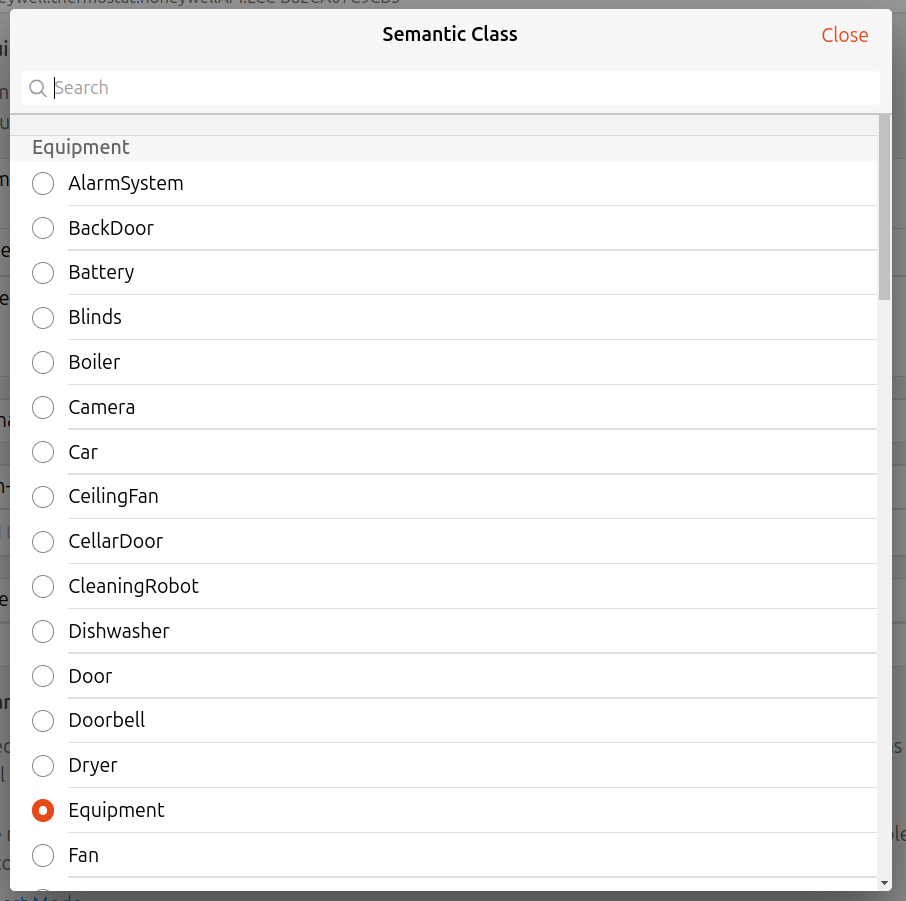Pick the Blinds option

pyautogui.click(x=43, y=317)
